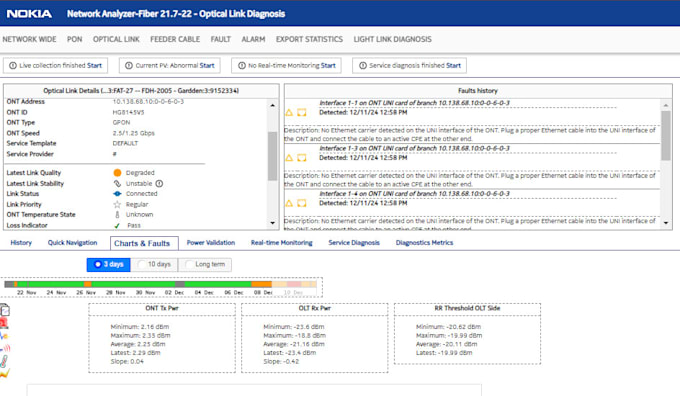Click Start next to Live collection finished
Image resolution: width=680 pixels, height=396 pixels.
(x=94, y=65)
